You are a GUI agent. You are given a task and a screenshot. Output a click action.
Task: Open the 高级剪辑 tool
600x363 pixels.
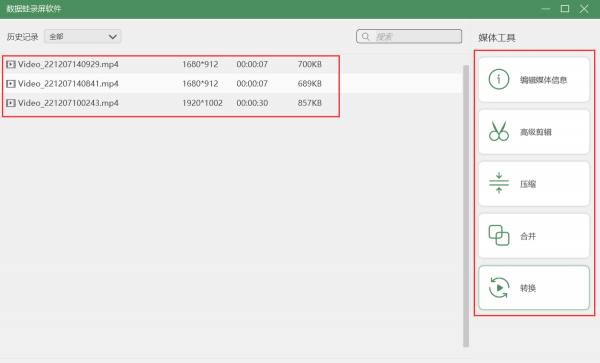point(534,132)
